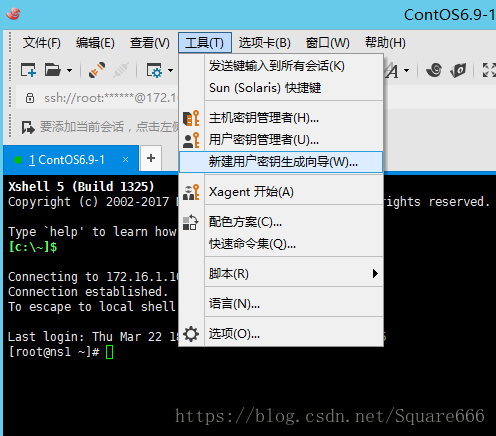Click the local prompt [c:\~]$ text
Viewport: 496px width, 436px height.
(x=33, y=247)
